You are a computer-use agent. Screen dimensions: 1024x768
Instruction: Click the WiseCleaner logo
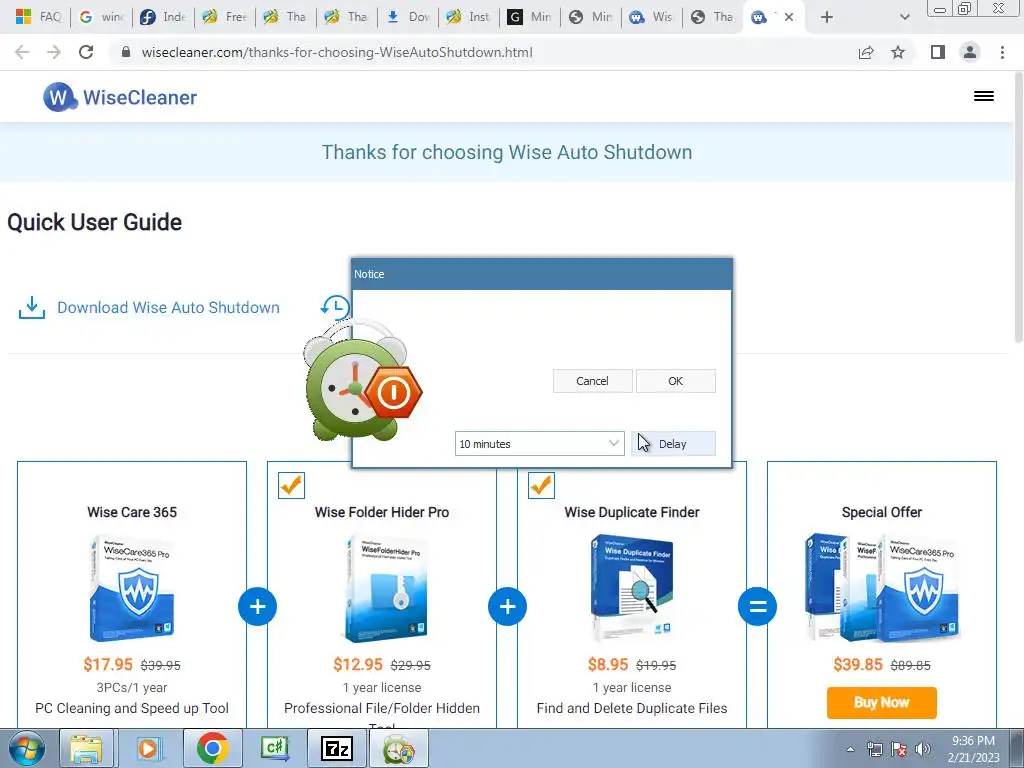(x=120, y=97)
